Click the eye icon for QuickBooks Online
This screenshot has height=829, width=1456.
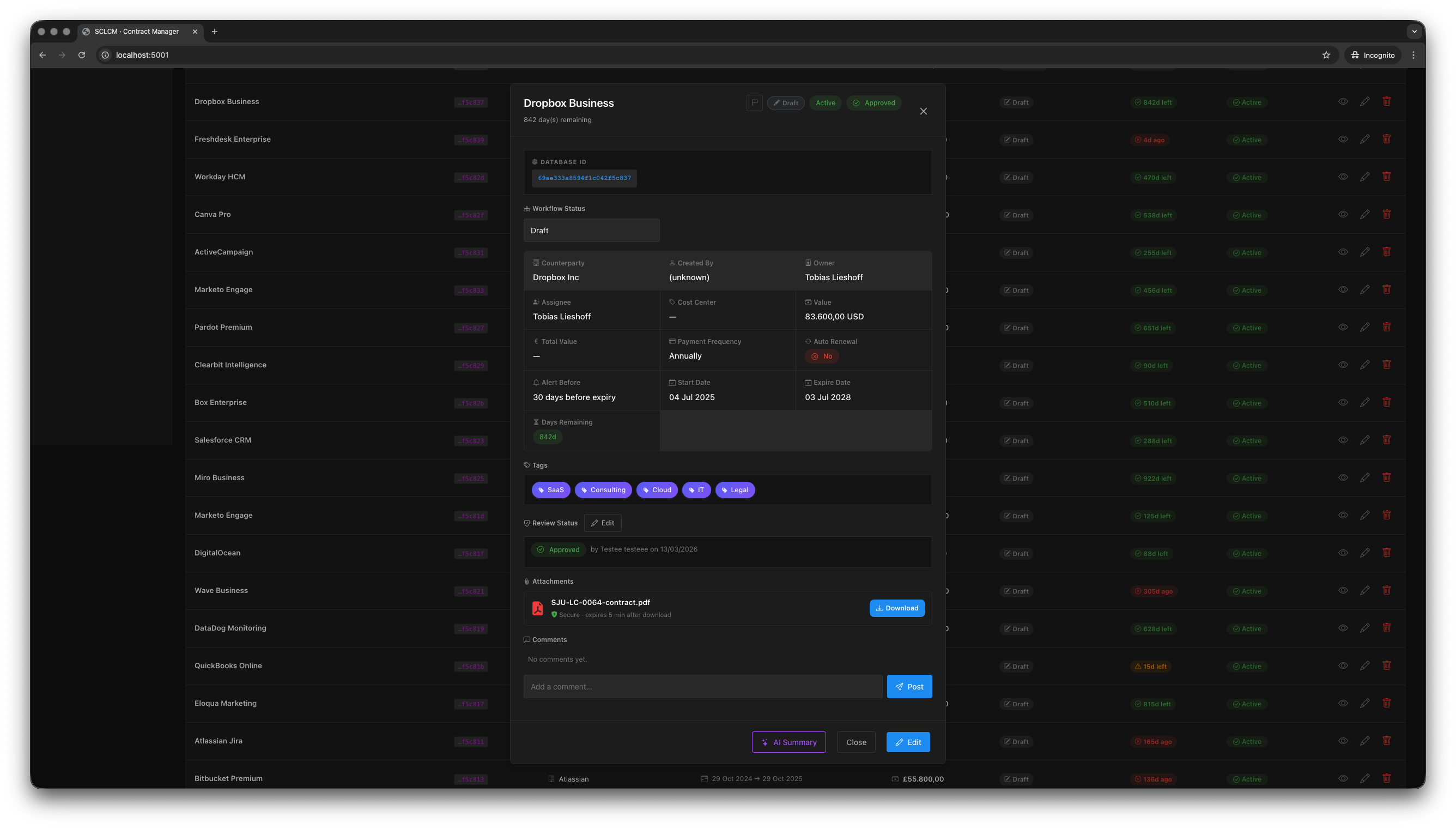1343,665
